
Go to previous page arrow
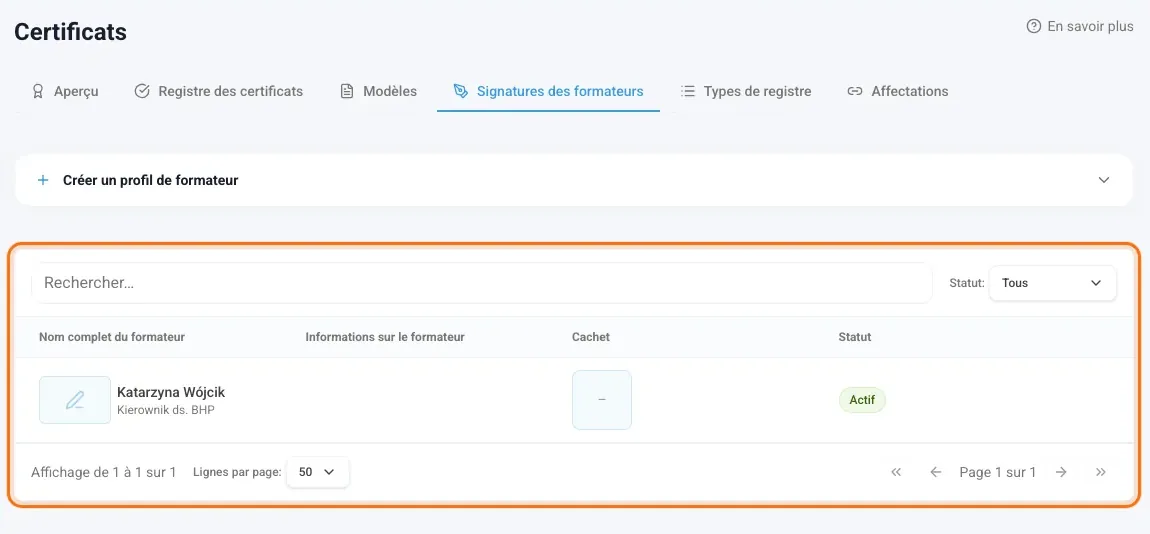935,472
